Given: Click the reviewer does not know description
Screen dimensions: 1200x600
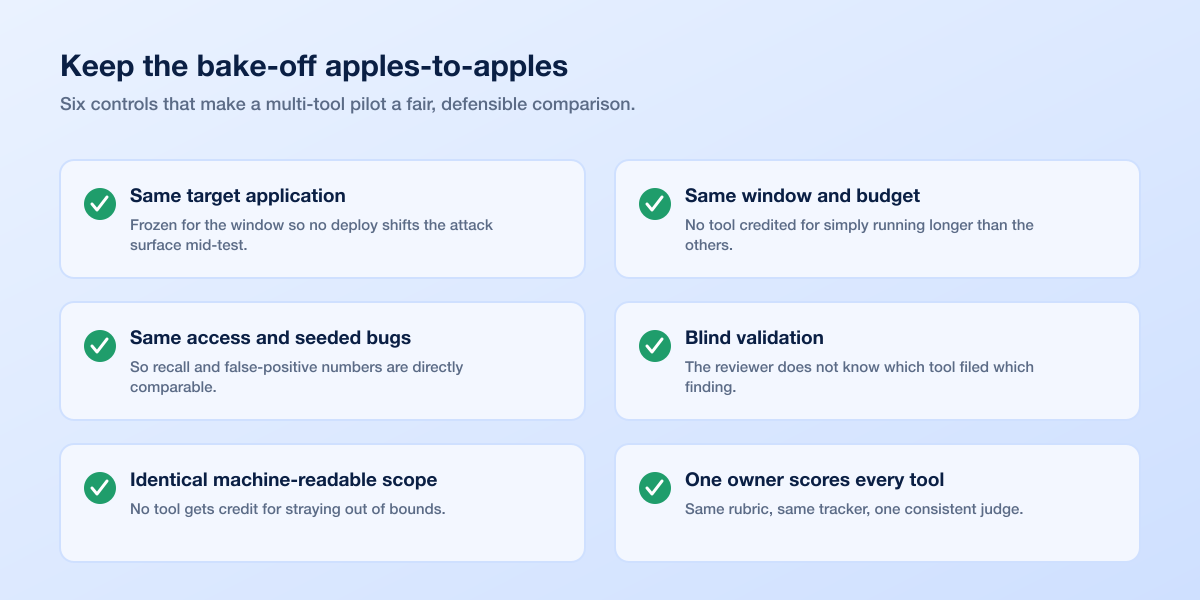Looking at the screenshot, I should tap(859, 377).
